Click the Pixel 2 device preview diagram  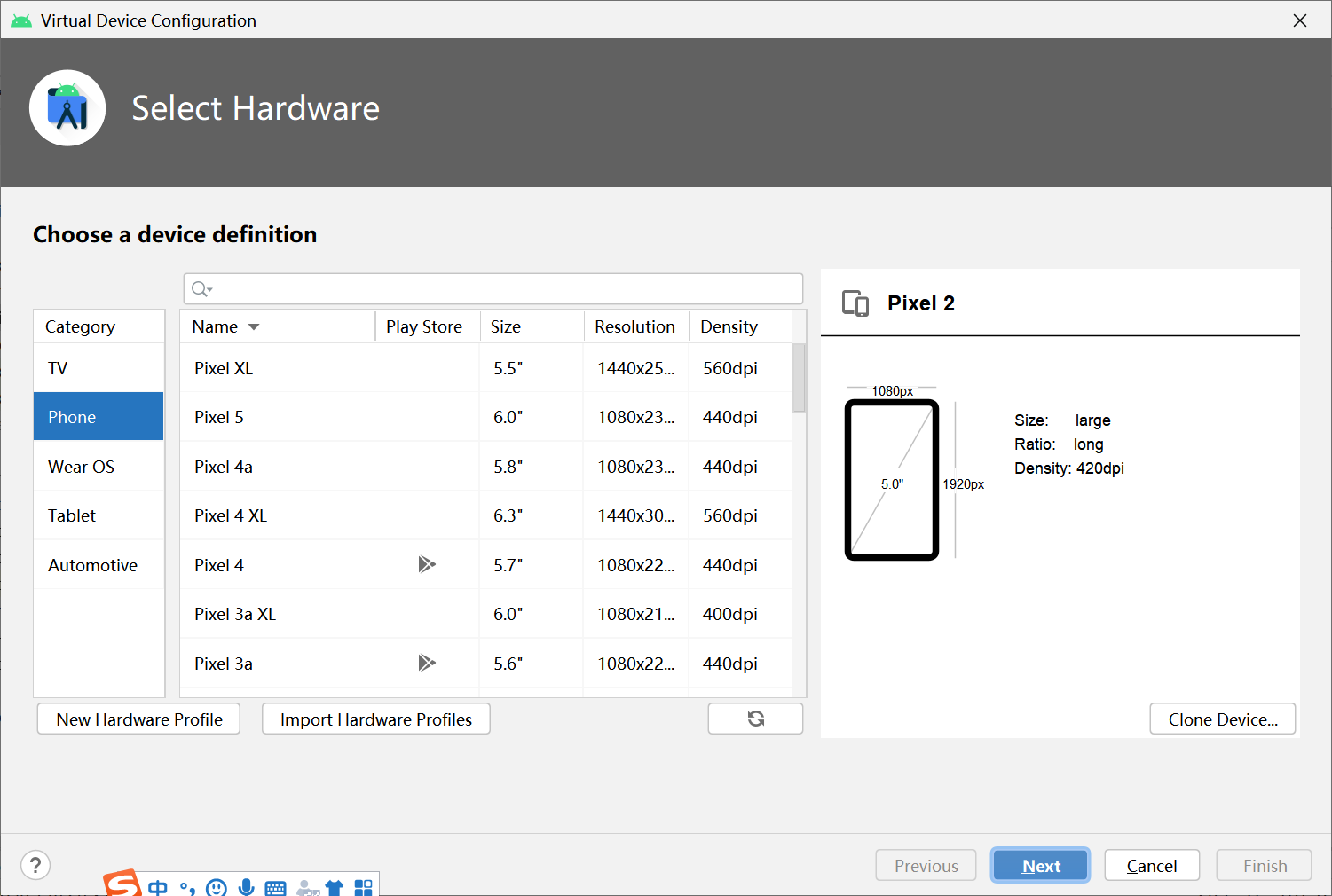click(892, 480)
